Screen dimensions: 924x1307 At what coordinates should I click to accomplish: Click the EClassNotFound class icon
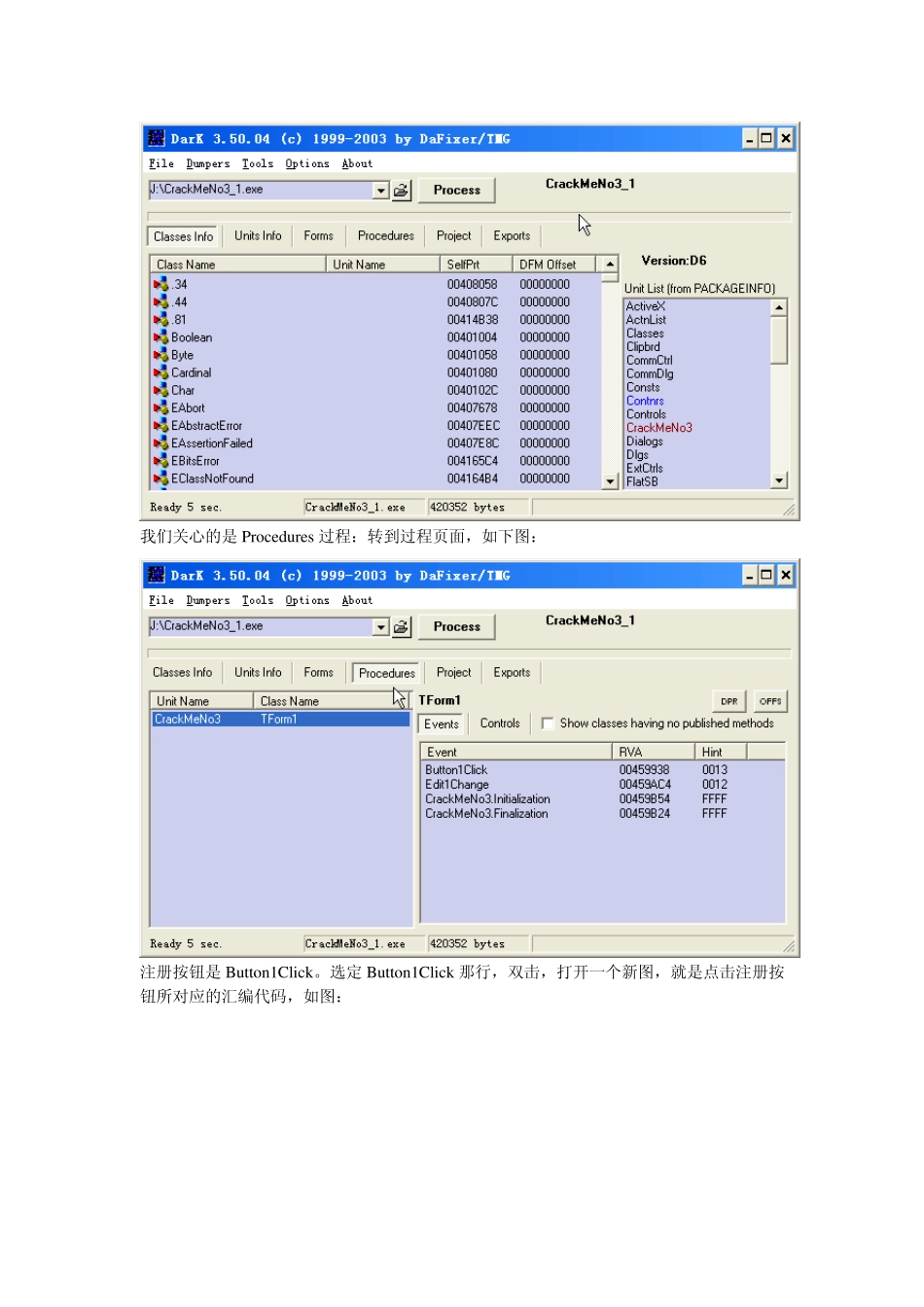pyautogui.click(x=160, y=478)
